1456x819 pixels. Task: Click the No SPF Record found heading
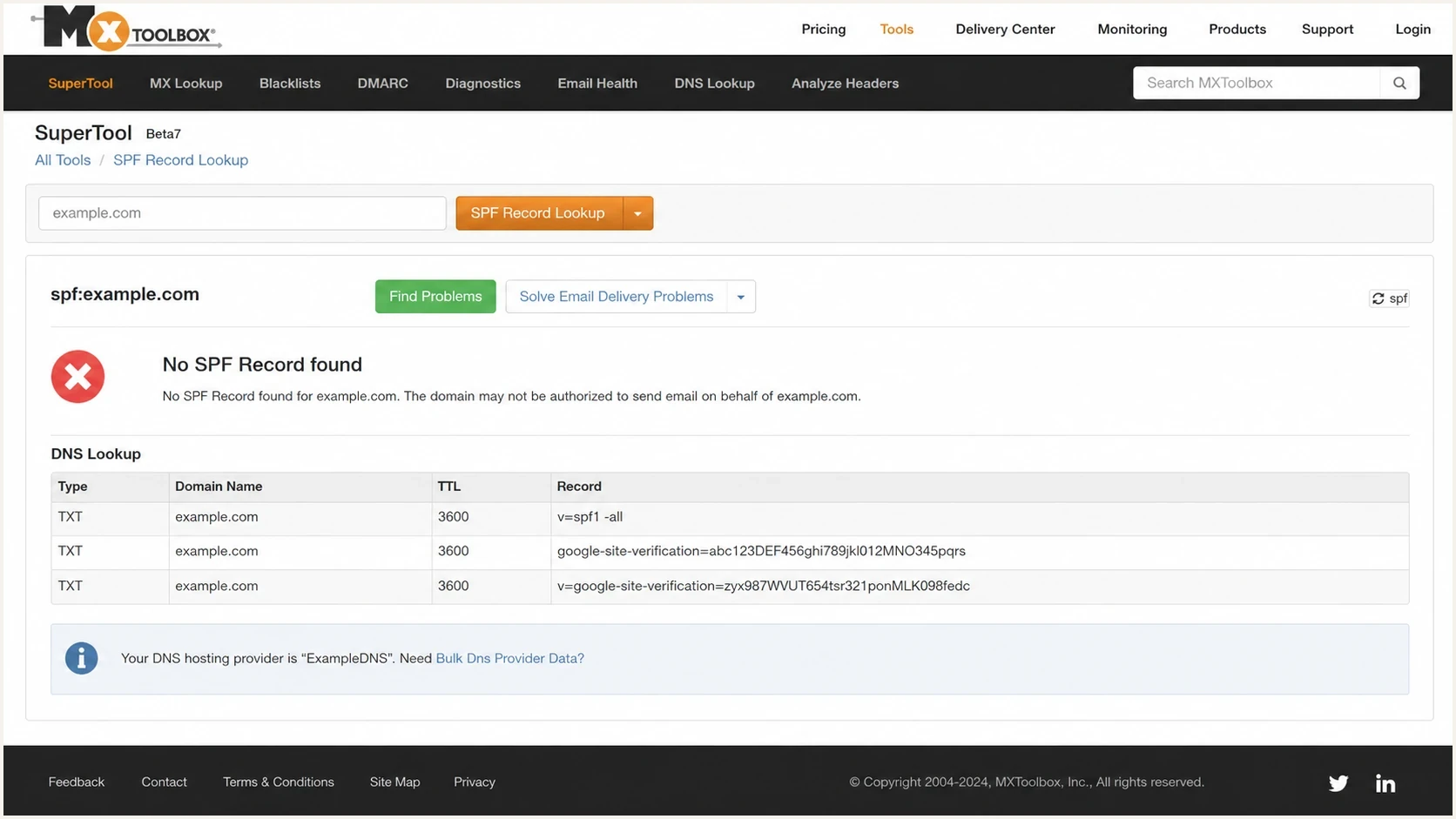(x=262, y=365)
